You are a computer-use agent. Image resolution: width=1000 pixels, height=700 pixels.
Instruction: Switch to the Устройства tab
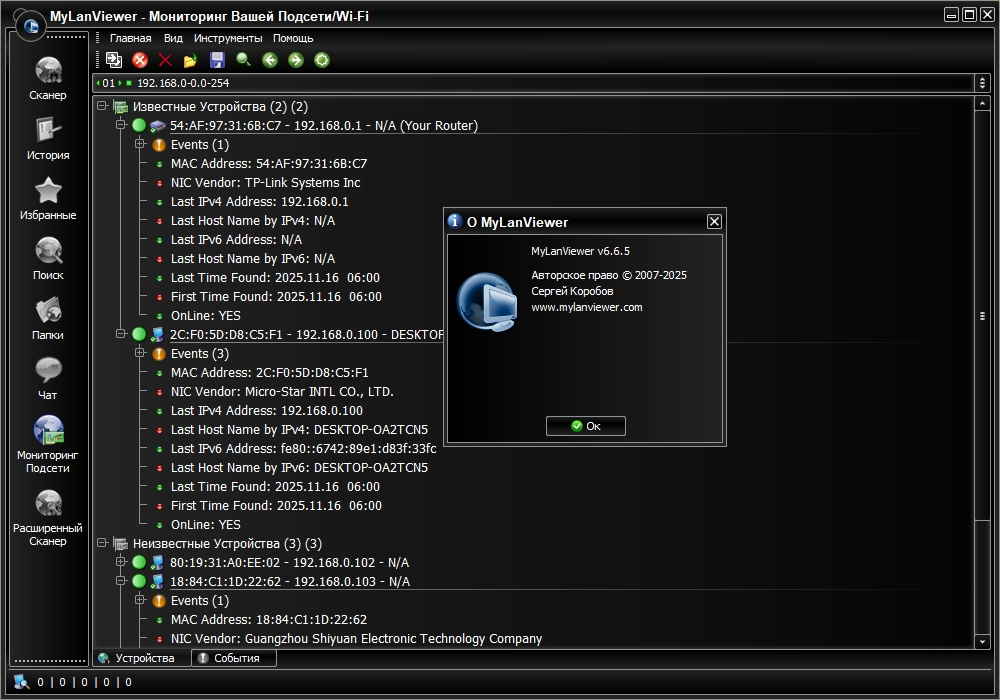143,658
